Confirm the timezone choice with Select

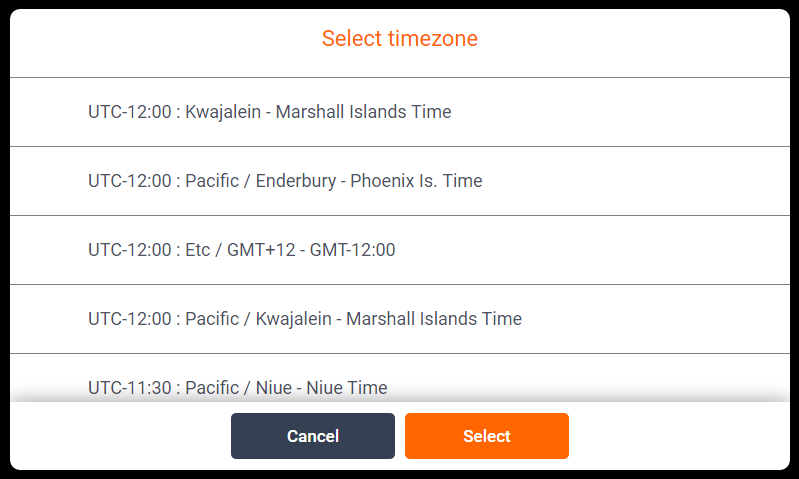coord(486,436)
